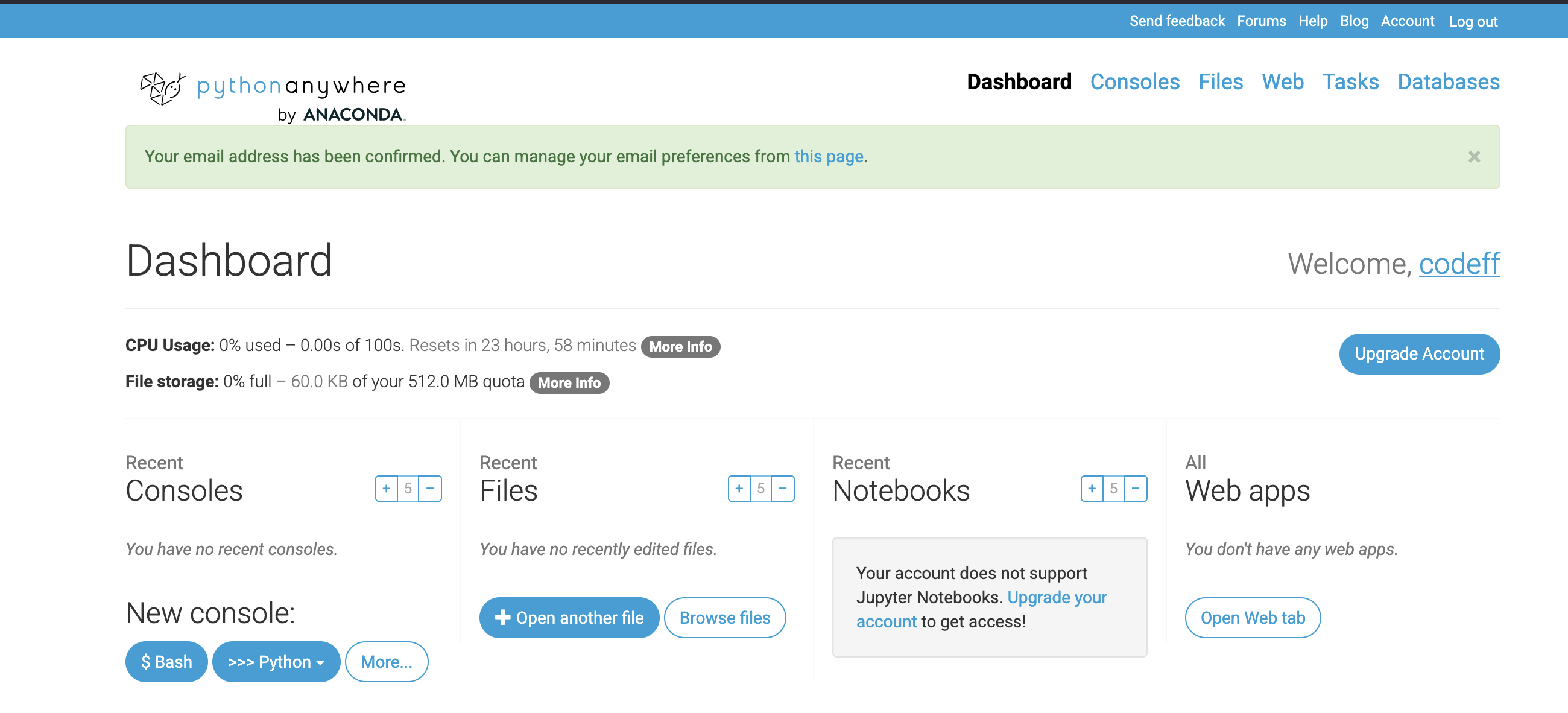
Task: Click the Upgrade Account button
Action: click(x=1418, y=353)
